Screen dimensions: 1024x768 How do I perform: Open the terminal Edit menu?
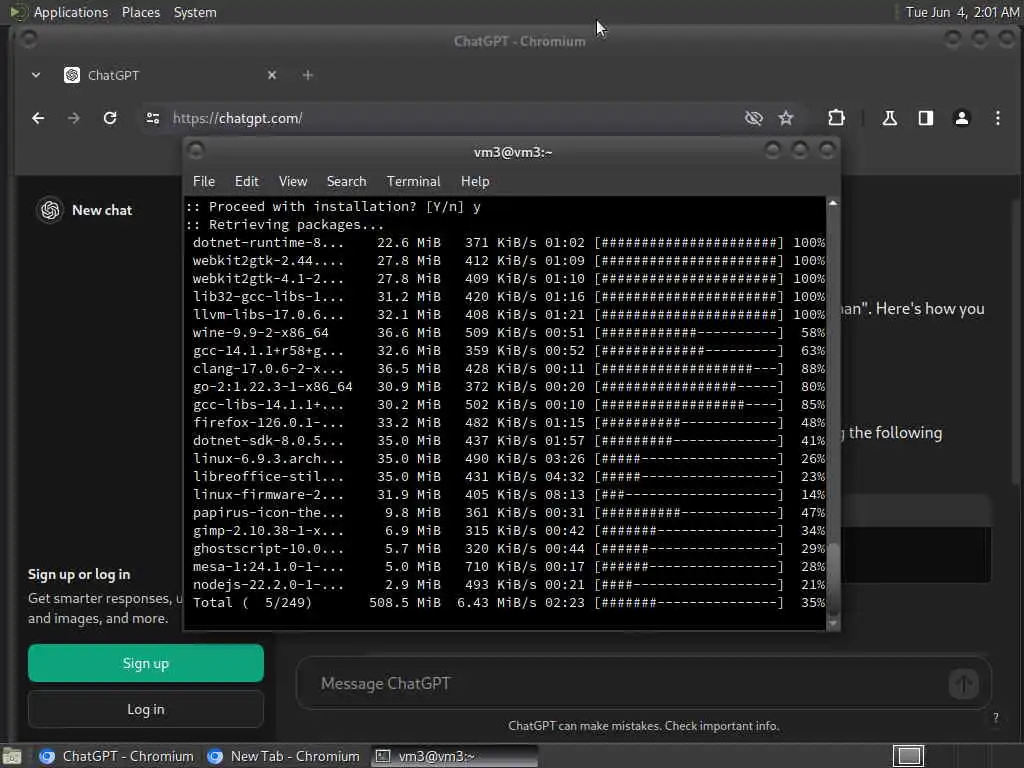click(x=246, y=182)
